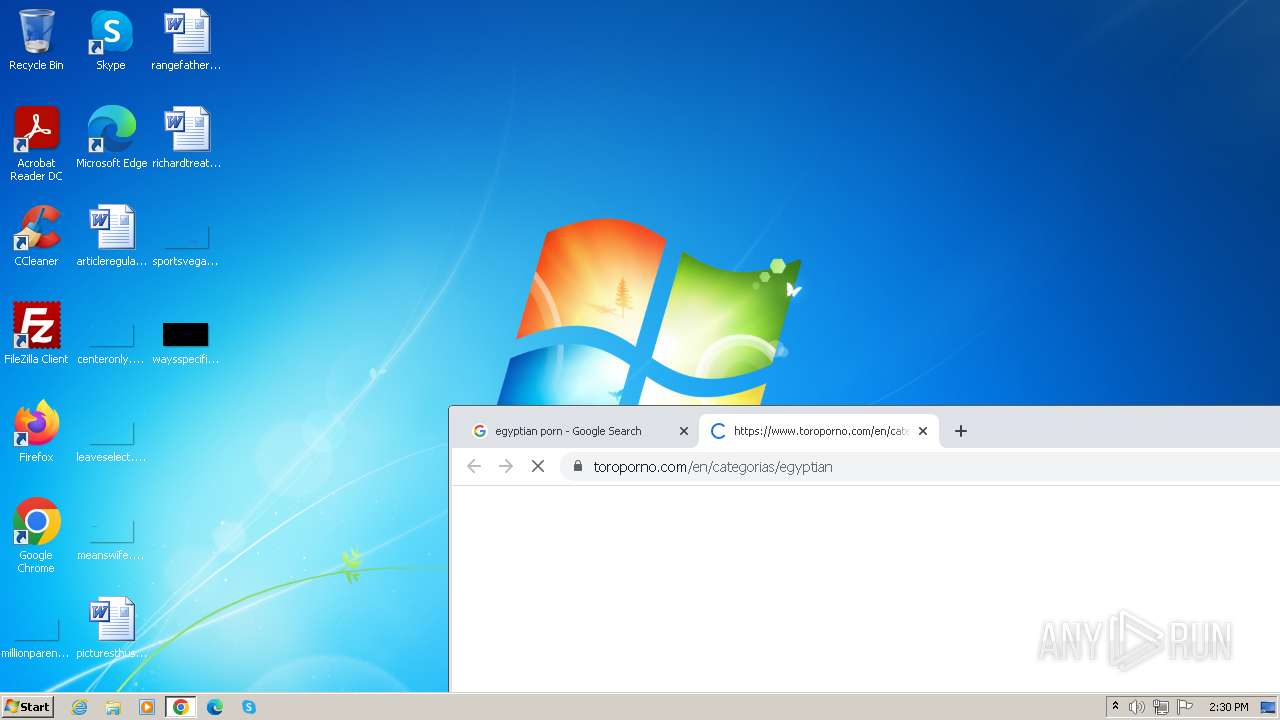Go back to the previous page
1280x720 pixels.
pos(474,466)
